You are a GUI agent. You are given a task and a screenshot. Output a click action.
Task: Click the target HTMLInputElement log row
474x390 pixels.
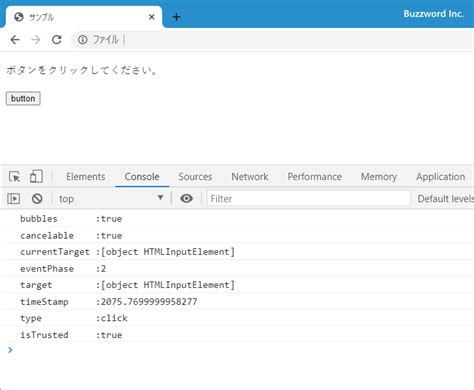point(237,285)
